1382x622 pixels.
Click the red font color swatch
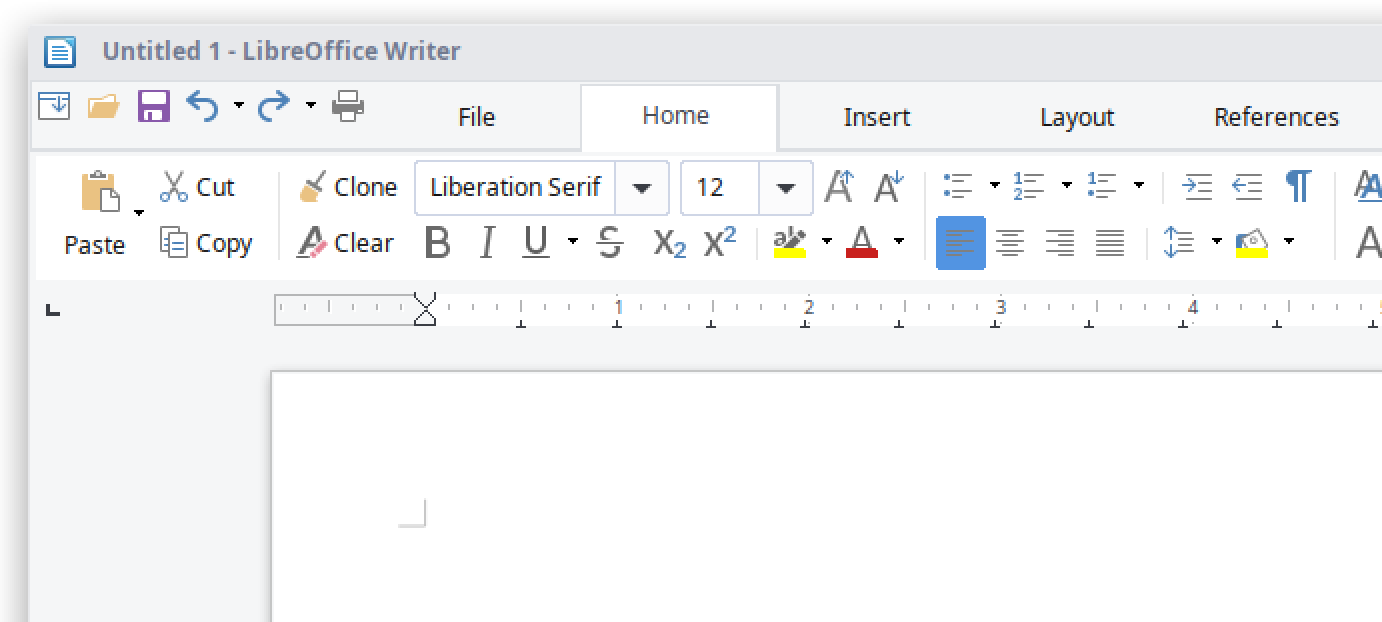click(x=862, y=243)
